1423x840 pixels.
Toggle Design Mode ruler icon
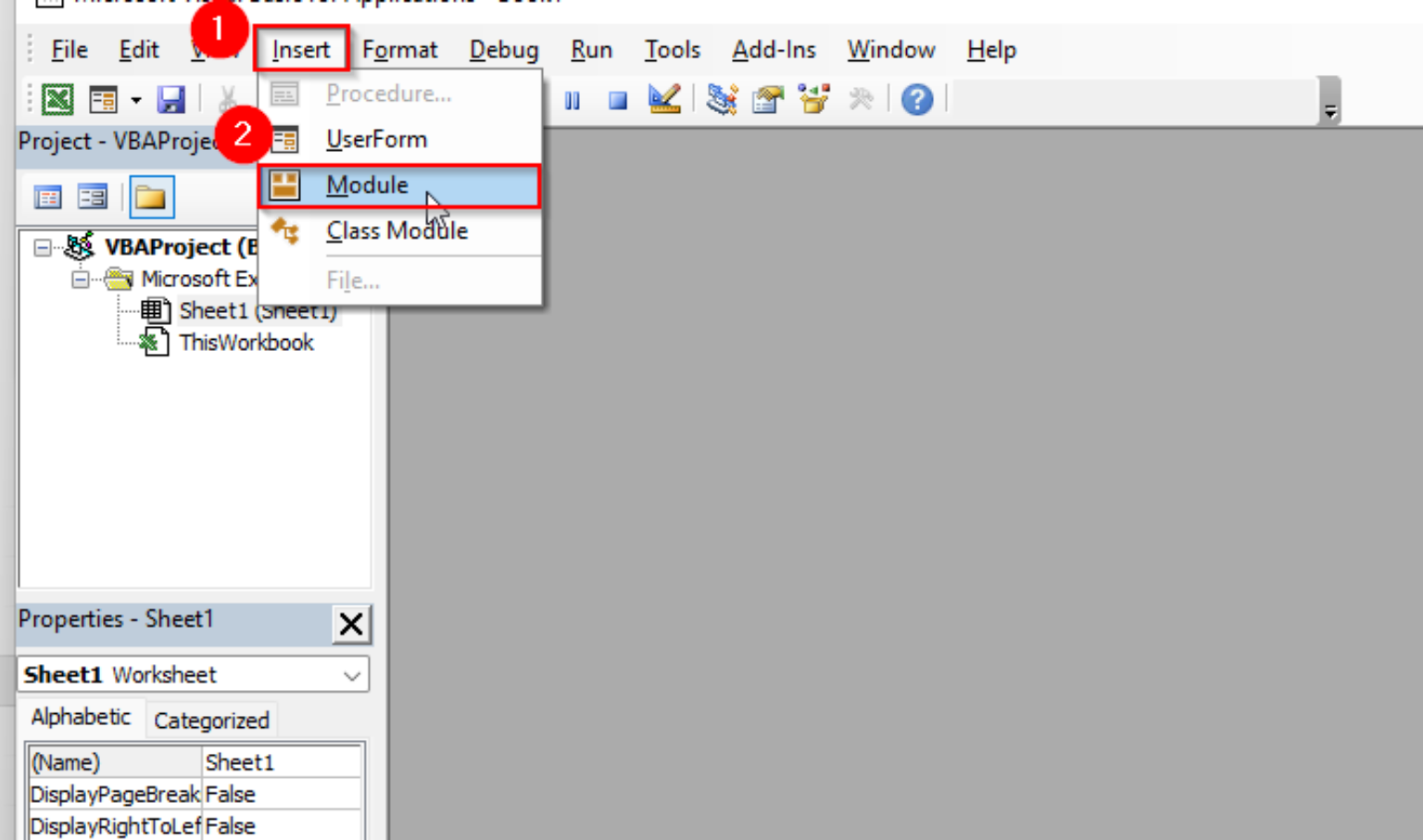click(664, 98)
